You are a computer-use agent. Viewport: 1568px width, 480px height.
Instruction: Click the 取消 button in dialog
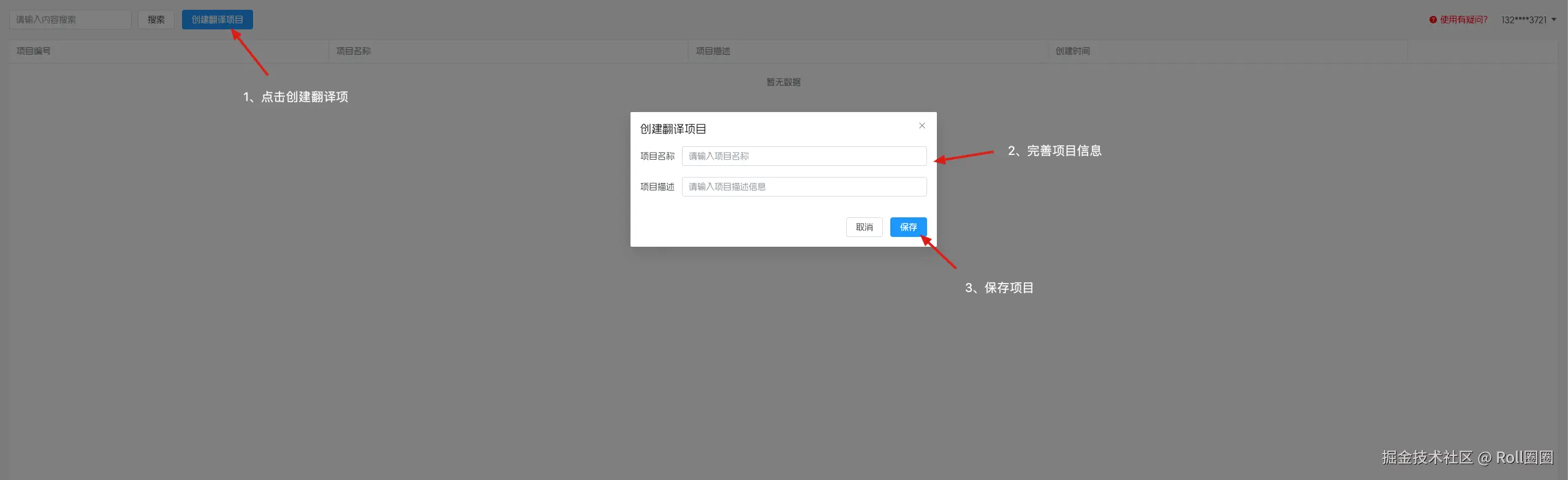tap(864, 227)
